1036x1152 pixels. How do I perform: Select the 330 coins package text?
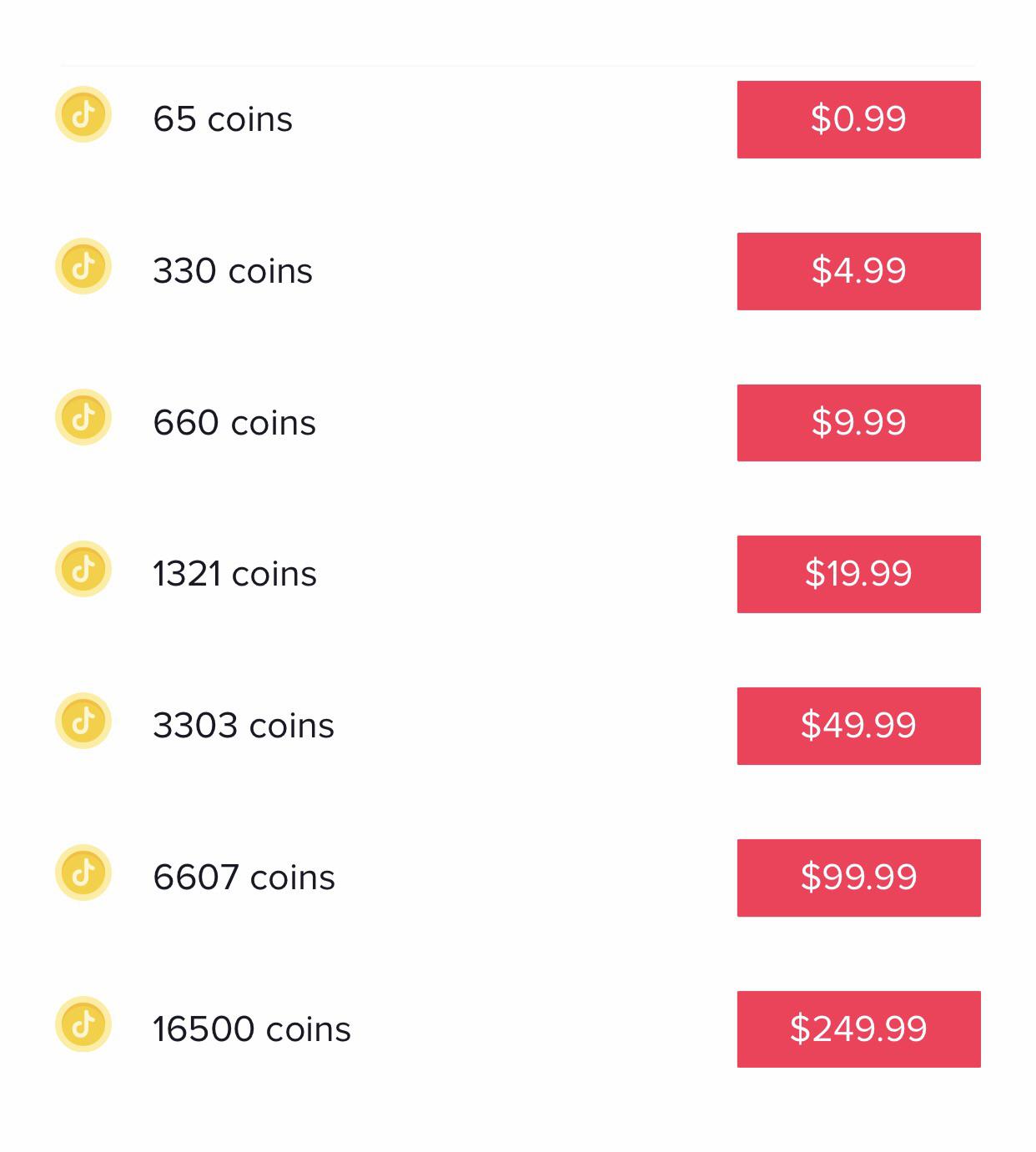point(233,271)
